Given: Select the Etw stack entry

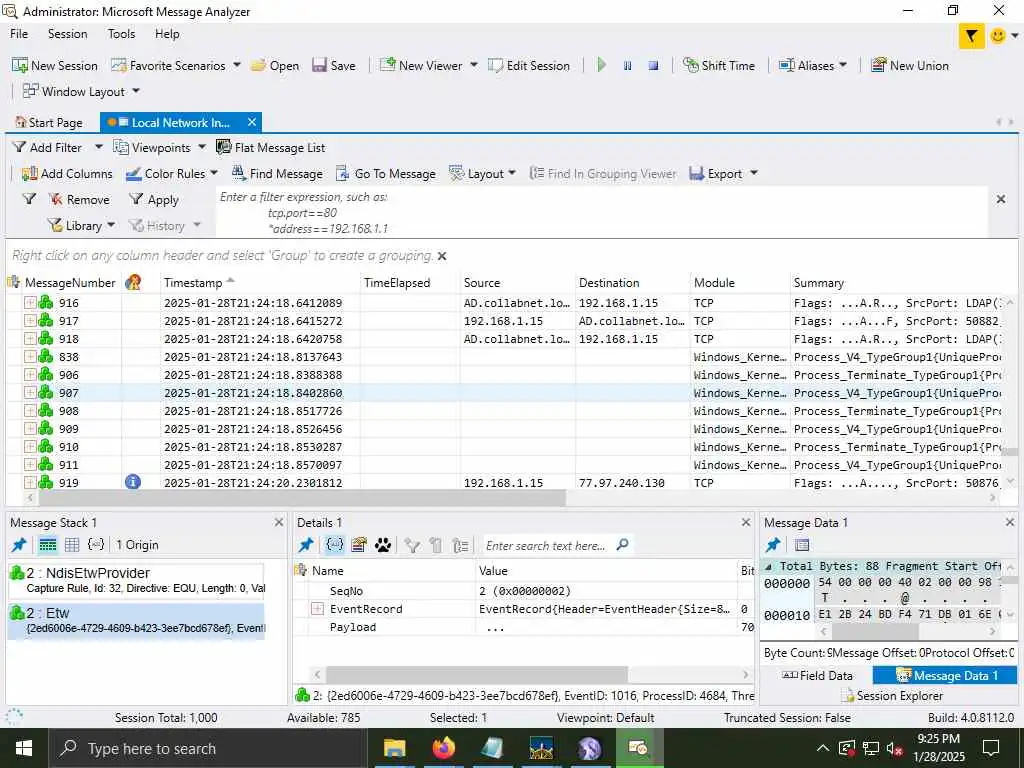Looking at the screenshot, I should (x=136, y=620).
